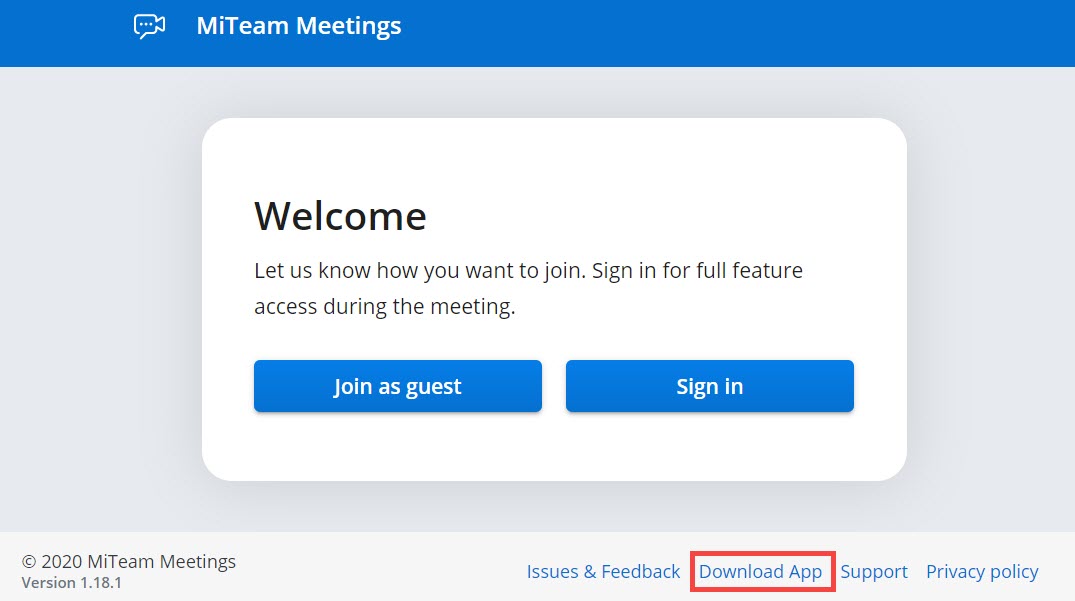Click the word 'Feedback' in the footer
This screenshot has width=1075, height=601.
(x=641, y=572)
